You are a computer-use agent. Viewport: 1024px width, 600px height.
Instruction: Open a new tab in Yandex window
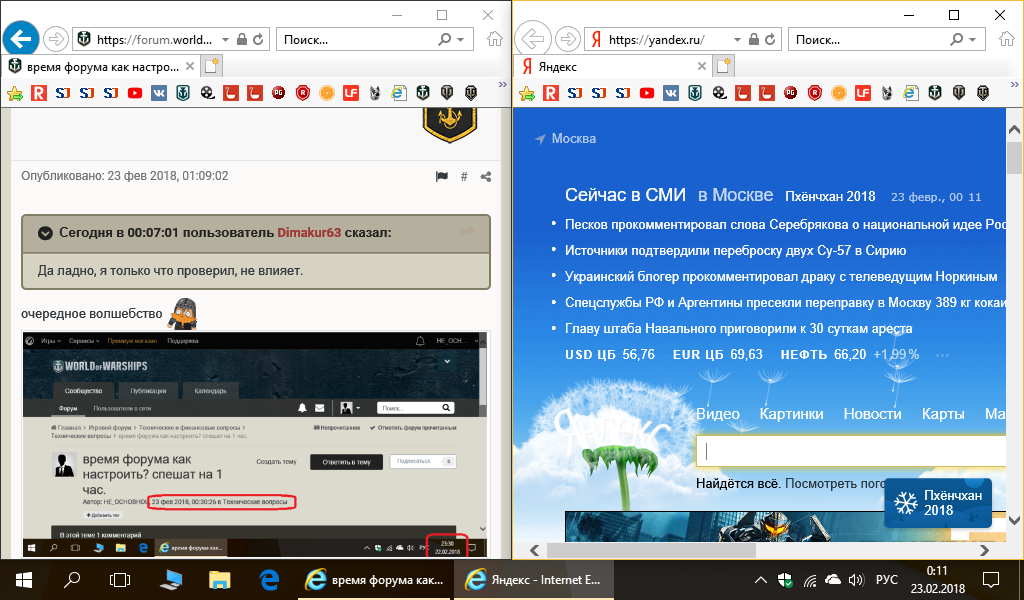pyautogui.click(x=724, y=66)
